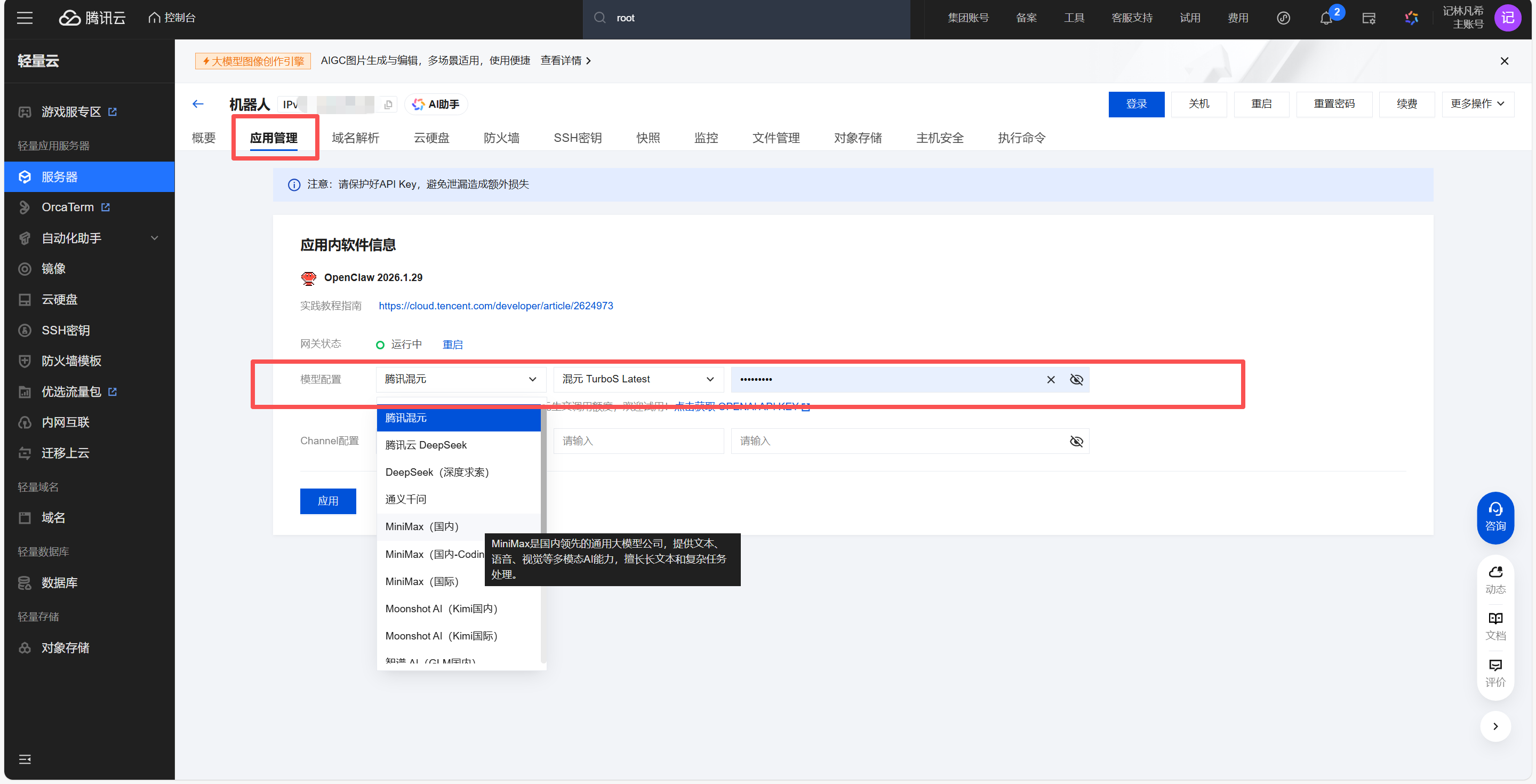Click the blue 应用 button

click(328, 501)
